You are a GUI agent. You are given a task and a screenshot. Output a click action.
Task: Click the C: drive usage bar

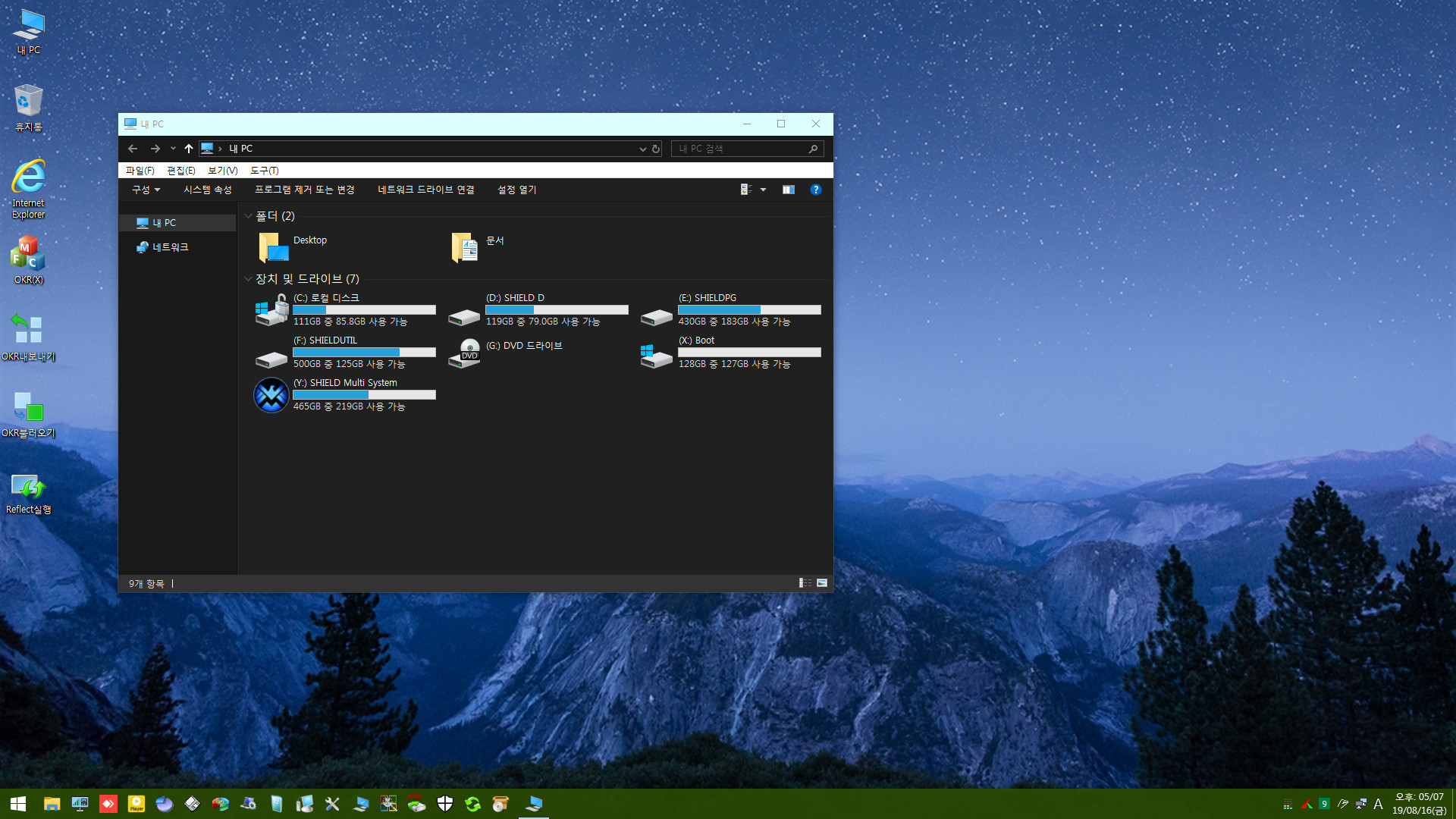[364, 310]
